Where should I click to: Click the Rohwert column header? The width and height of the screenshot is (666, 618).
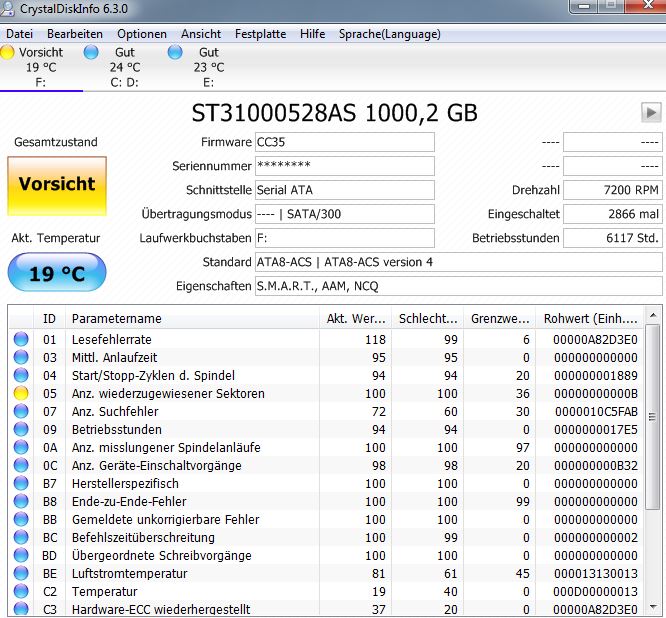click(x=590, y=319)
